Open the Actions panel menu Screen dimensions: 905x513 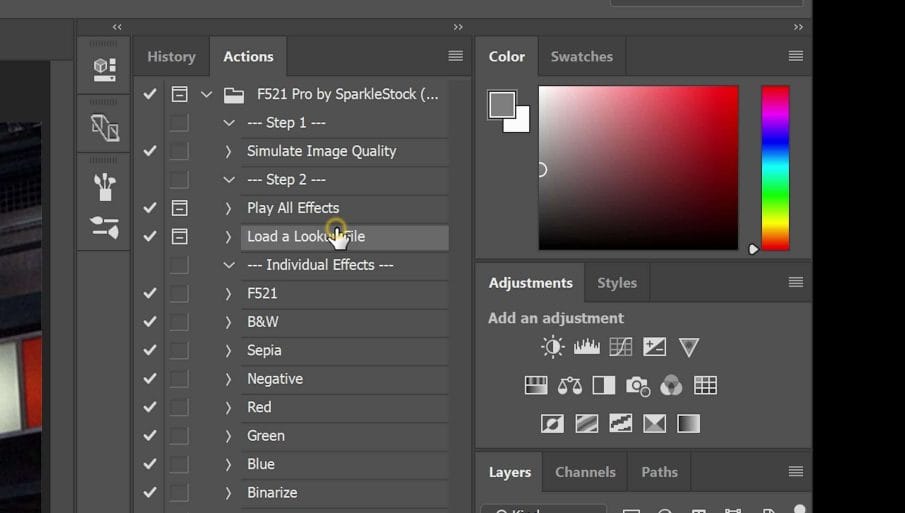pyautogui.click(x=455, y=56)
